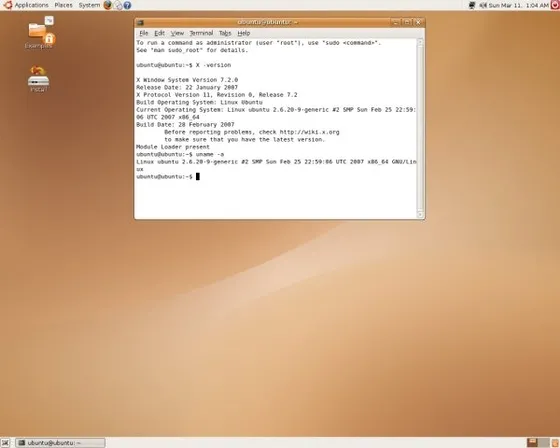
Task: Open the Trash icon in bottom panel
Action: click(555, 443)
